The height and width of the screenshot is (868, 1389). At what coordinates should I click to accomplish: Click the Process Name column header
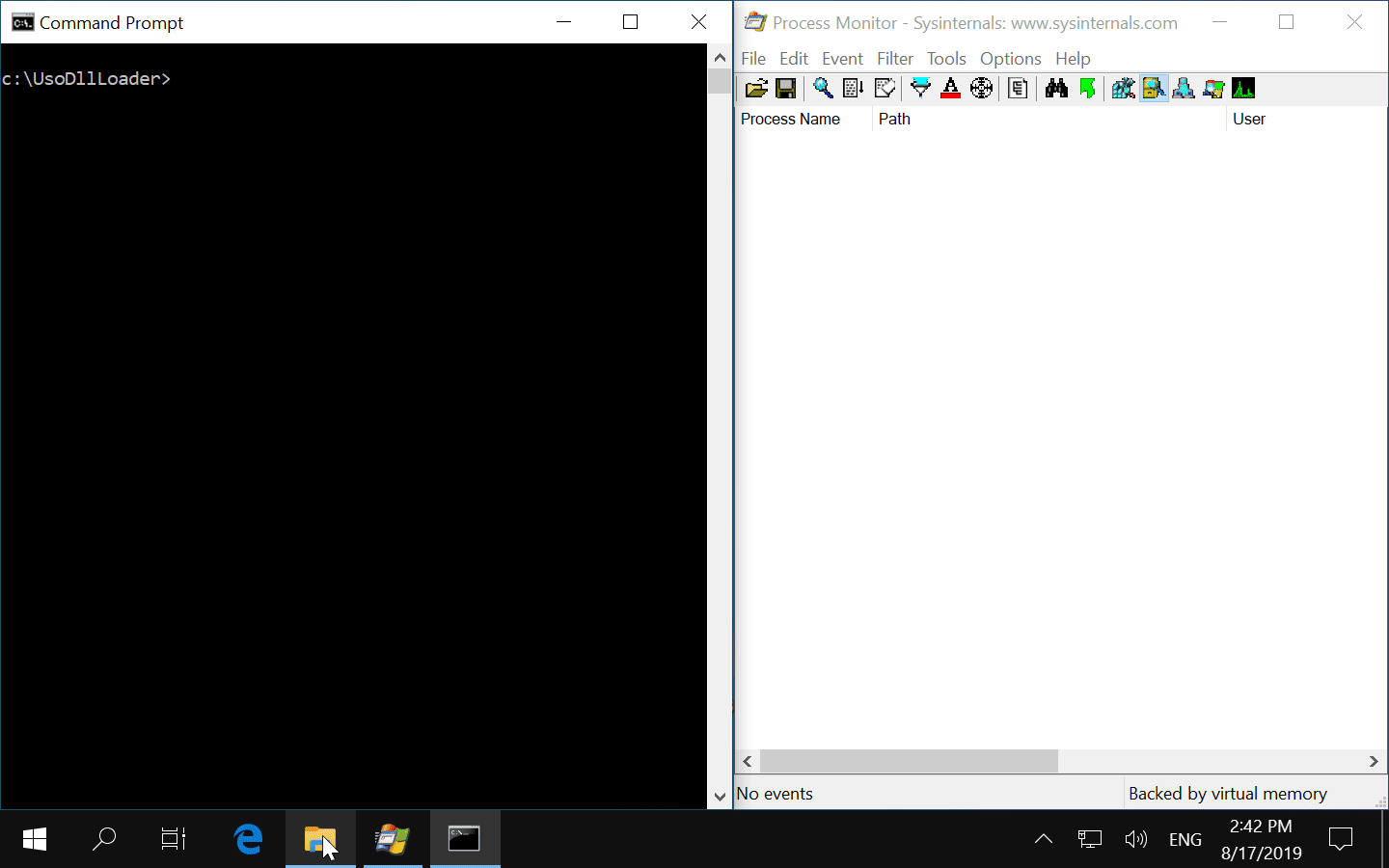click(803, 119)
